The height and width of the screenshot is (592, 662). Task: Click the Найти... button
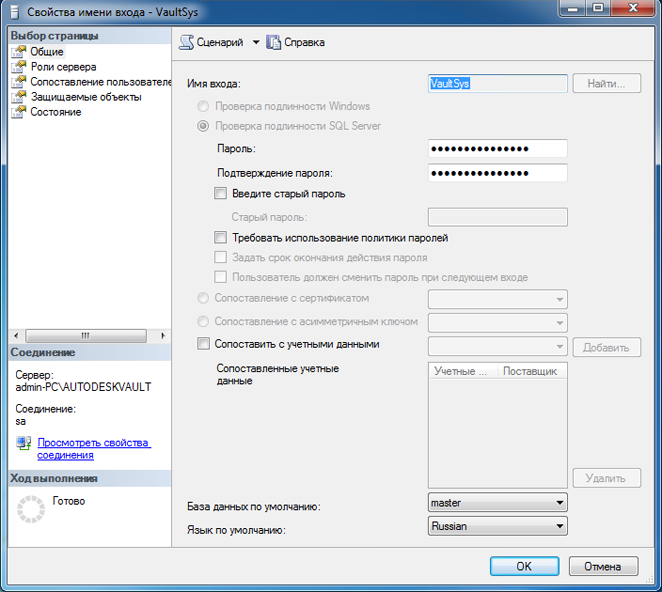point(606,83)
